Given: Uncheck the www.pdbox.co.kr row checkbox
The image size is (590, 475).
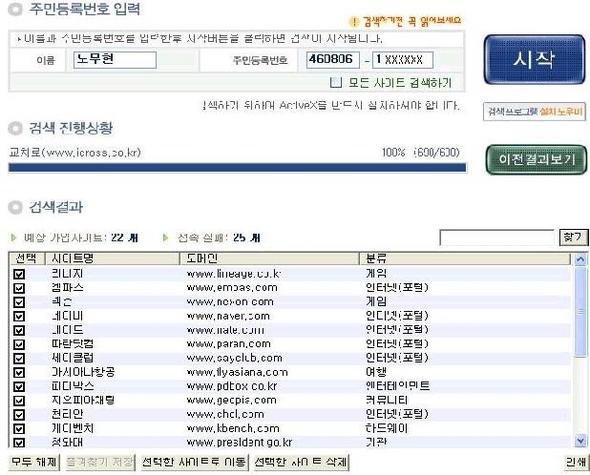Looking at the screenshot, I should coord(19,387).
